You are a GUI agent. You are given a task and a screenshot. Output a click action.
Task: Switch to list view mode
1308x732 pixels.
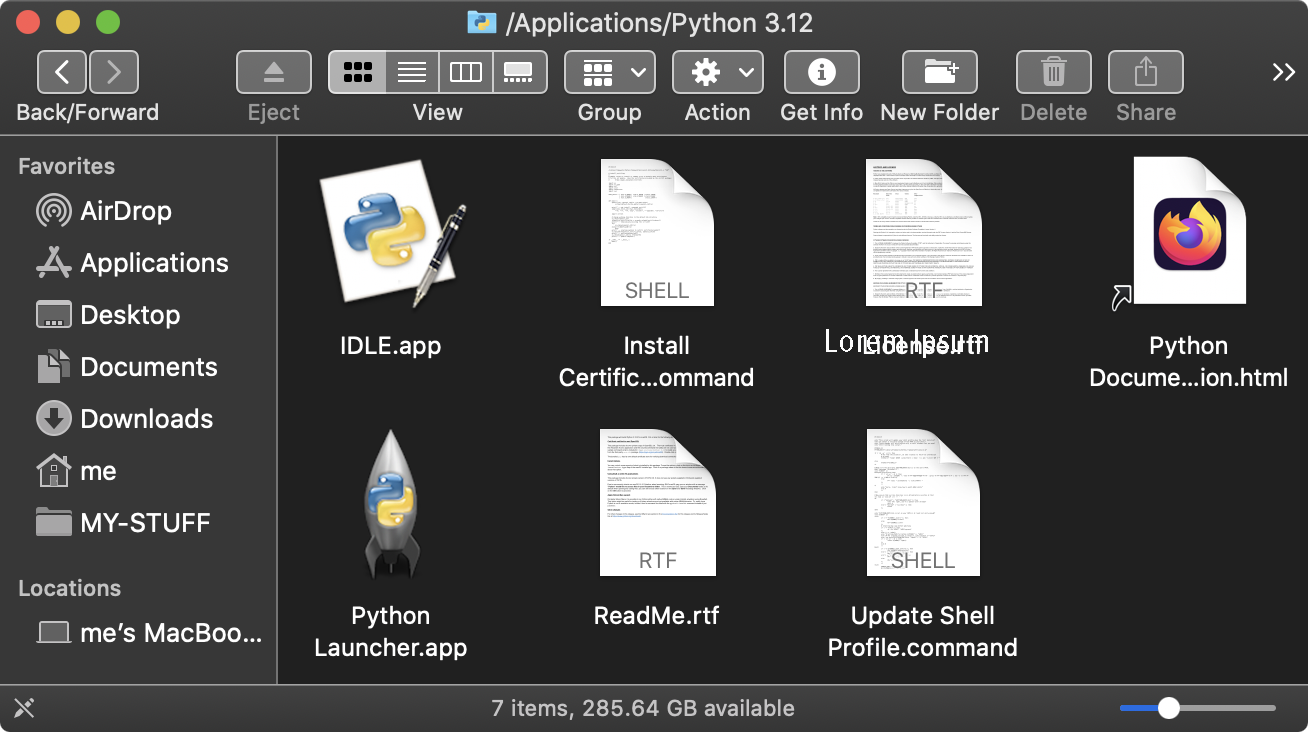(412, 72)
